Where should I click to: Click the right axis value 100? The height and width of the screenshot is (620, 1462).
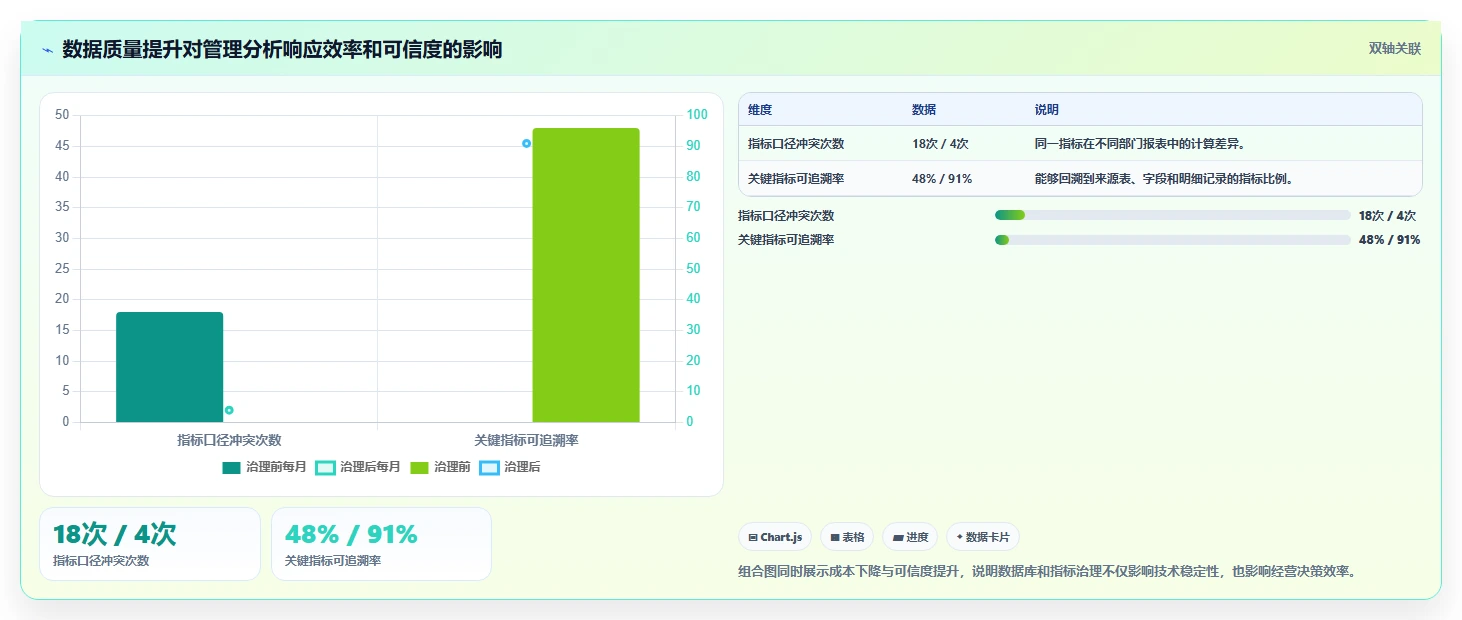(697, 115)
